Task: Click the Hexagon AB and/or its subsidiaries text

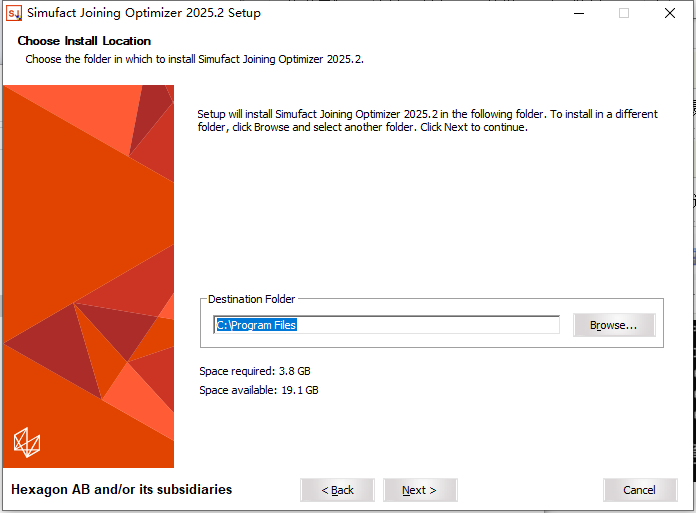Action: 121,490
